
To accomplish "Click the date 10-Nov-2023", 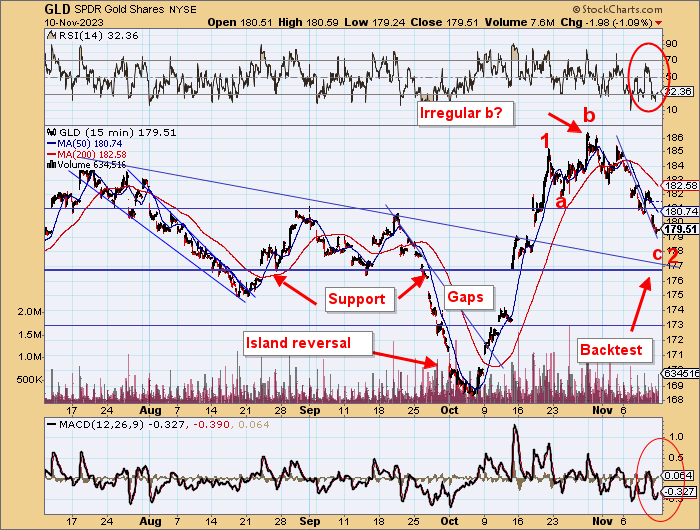I will 74,22.
